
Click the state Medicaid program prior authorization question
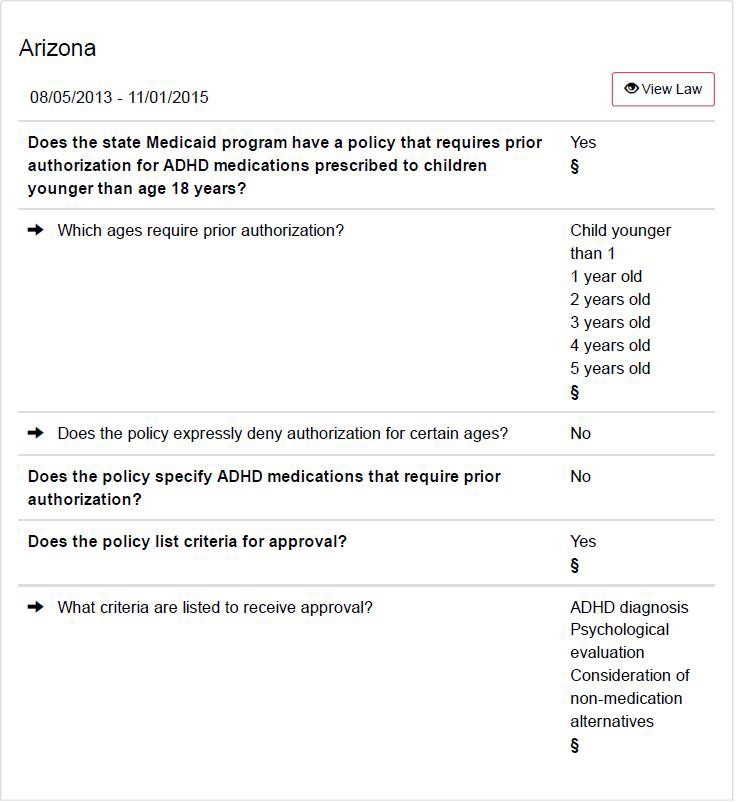point(285,165)
